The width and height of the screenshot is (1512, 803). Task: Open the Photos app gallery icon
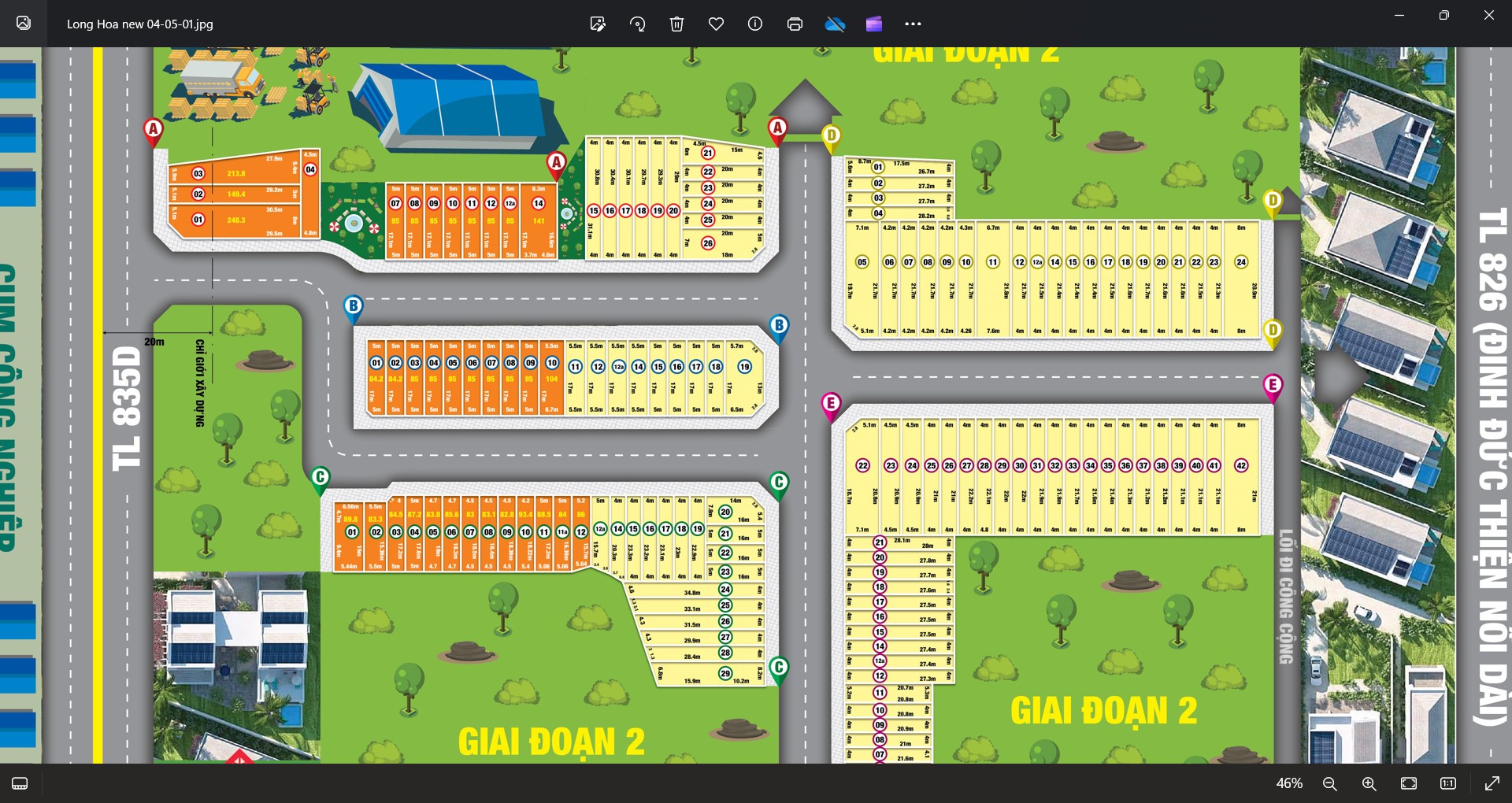[24, 24]
